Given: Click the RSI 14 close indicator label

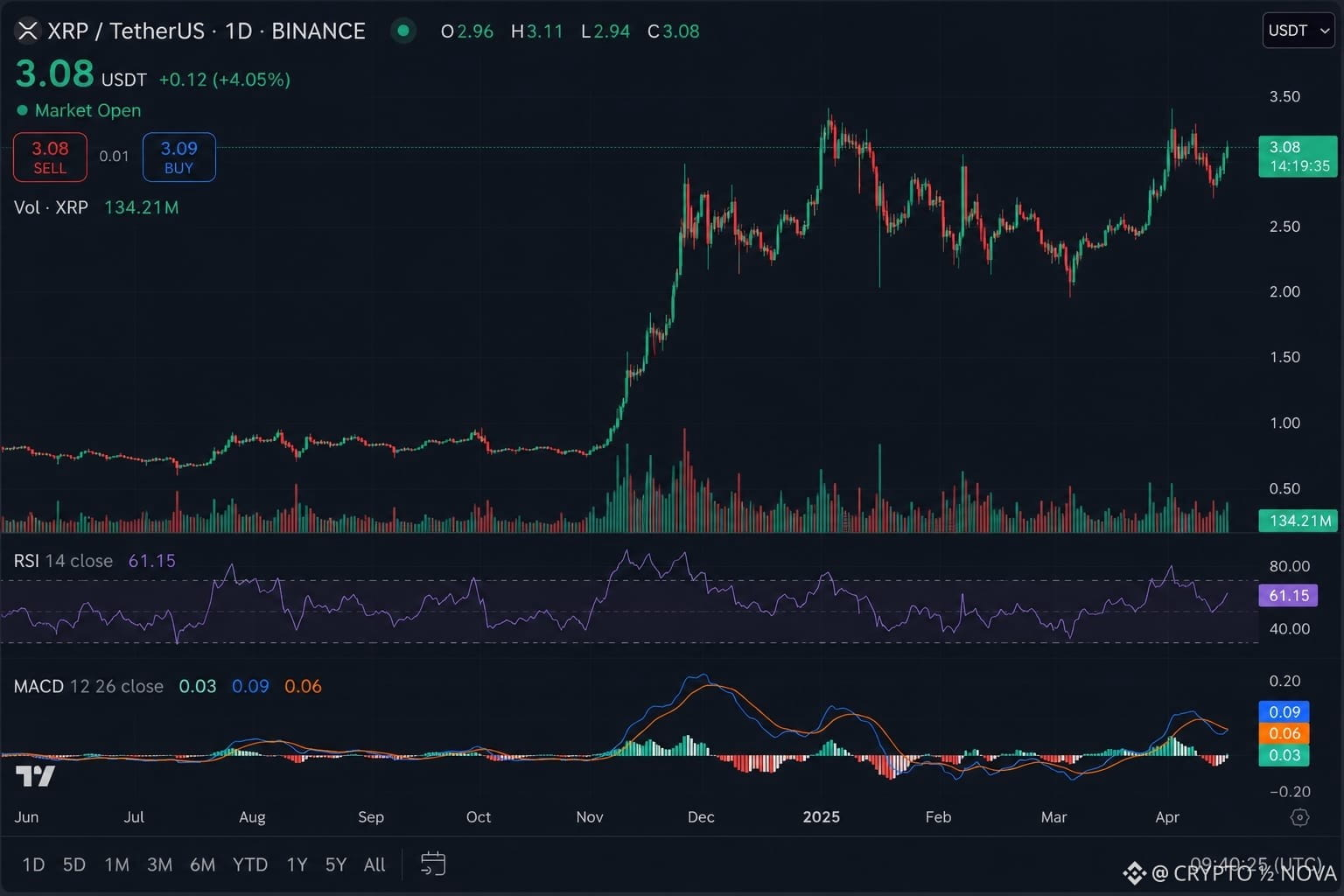Looking at the screenshot, I should [x=63, y=561].
